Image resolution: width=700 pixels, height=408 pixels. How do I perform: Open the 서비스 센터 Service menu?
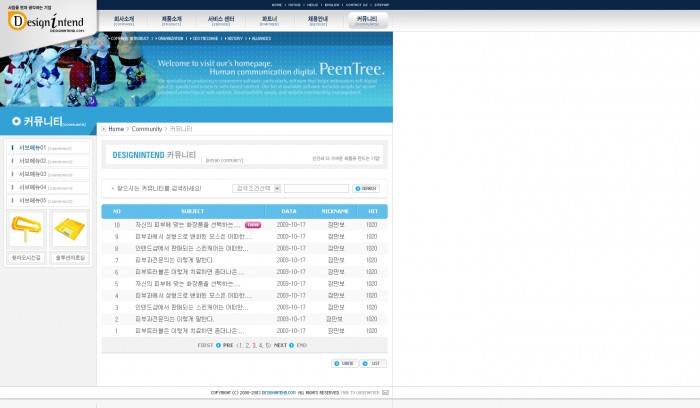(221, 21)
